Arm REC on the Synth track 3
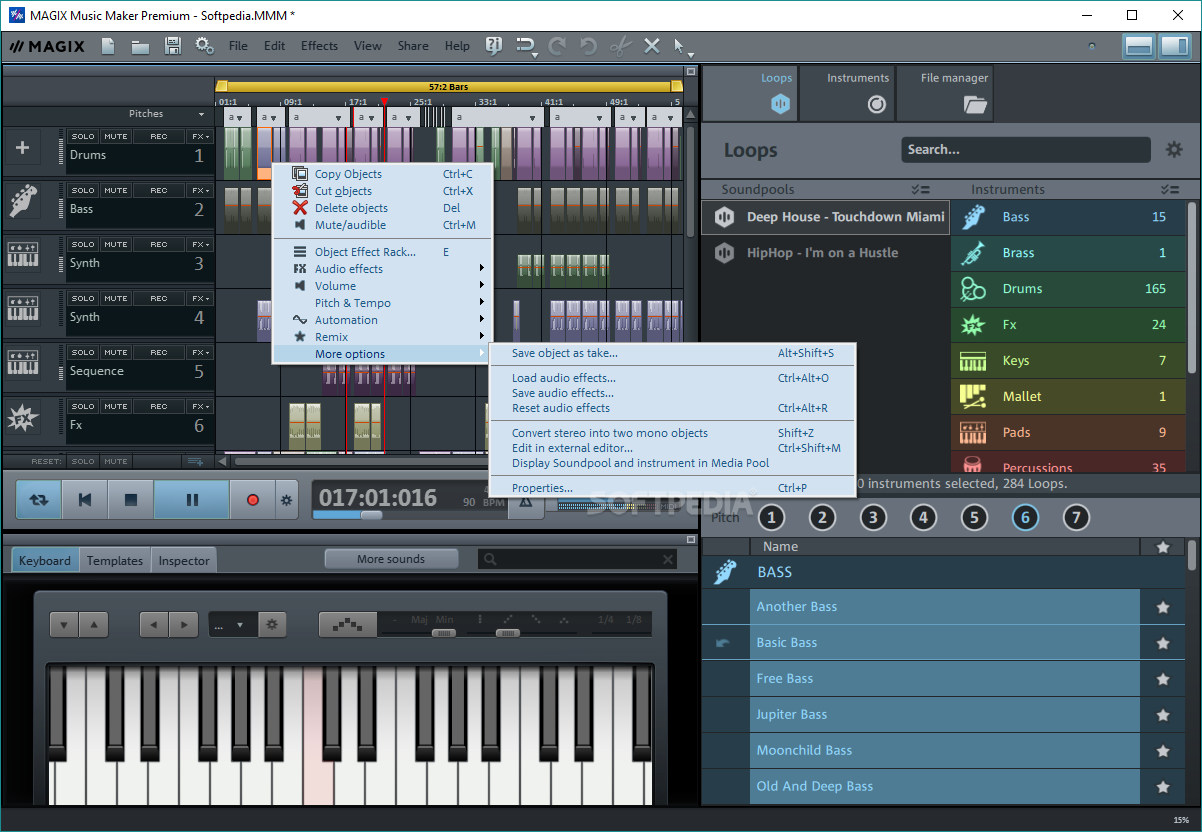Screen dimensions: 1202x832 click(159, 245)
